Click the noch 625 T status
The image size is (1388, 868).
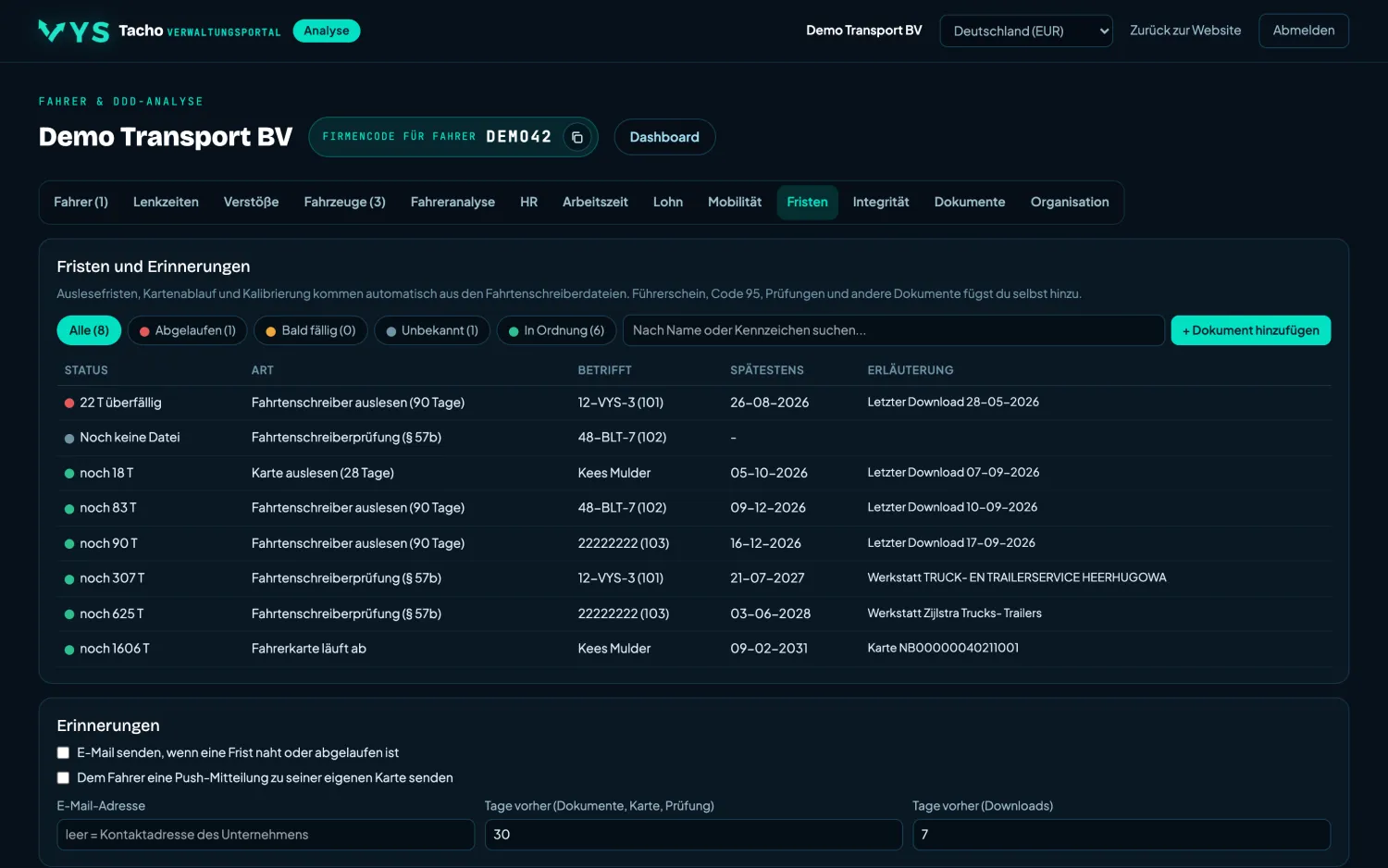[105, 614]
